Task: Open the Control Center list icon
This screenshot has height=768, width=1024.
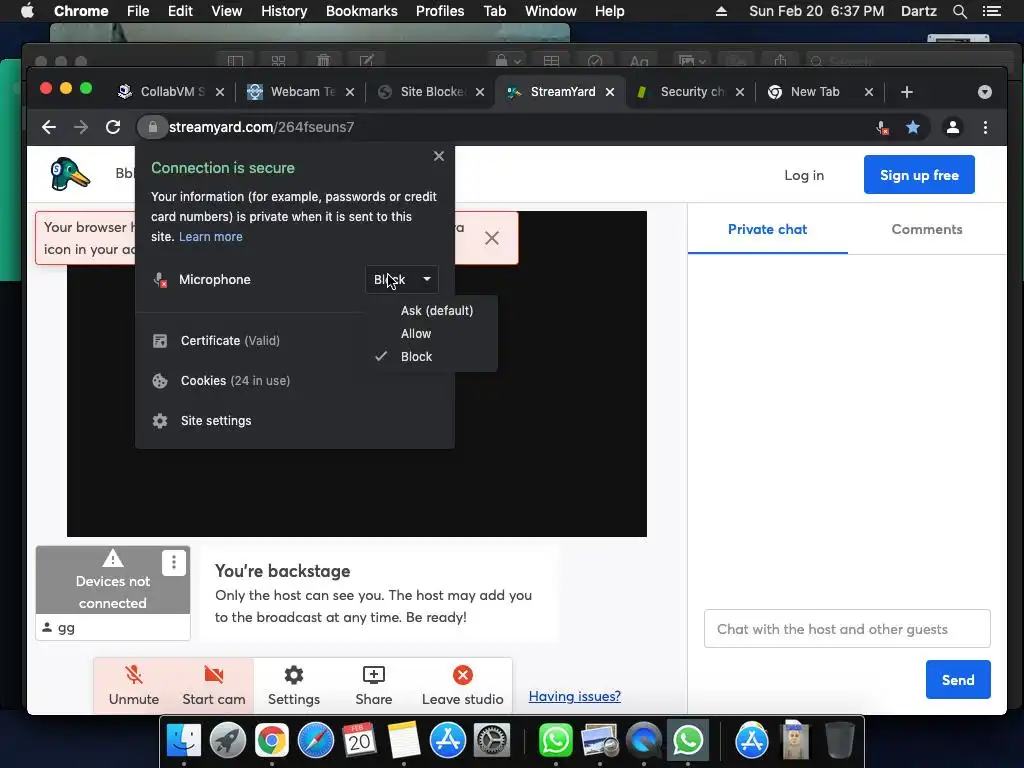Action: pyautogui.click(x=992, y=11)
